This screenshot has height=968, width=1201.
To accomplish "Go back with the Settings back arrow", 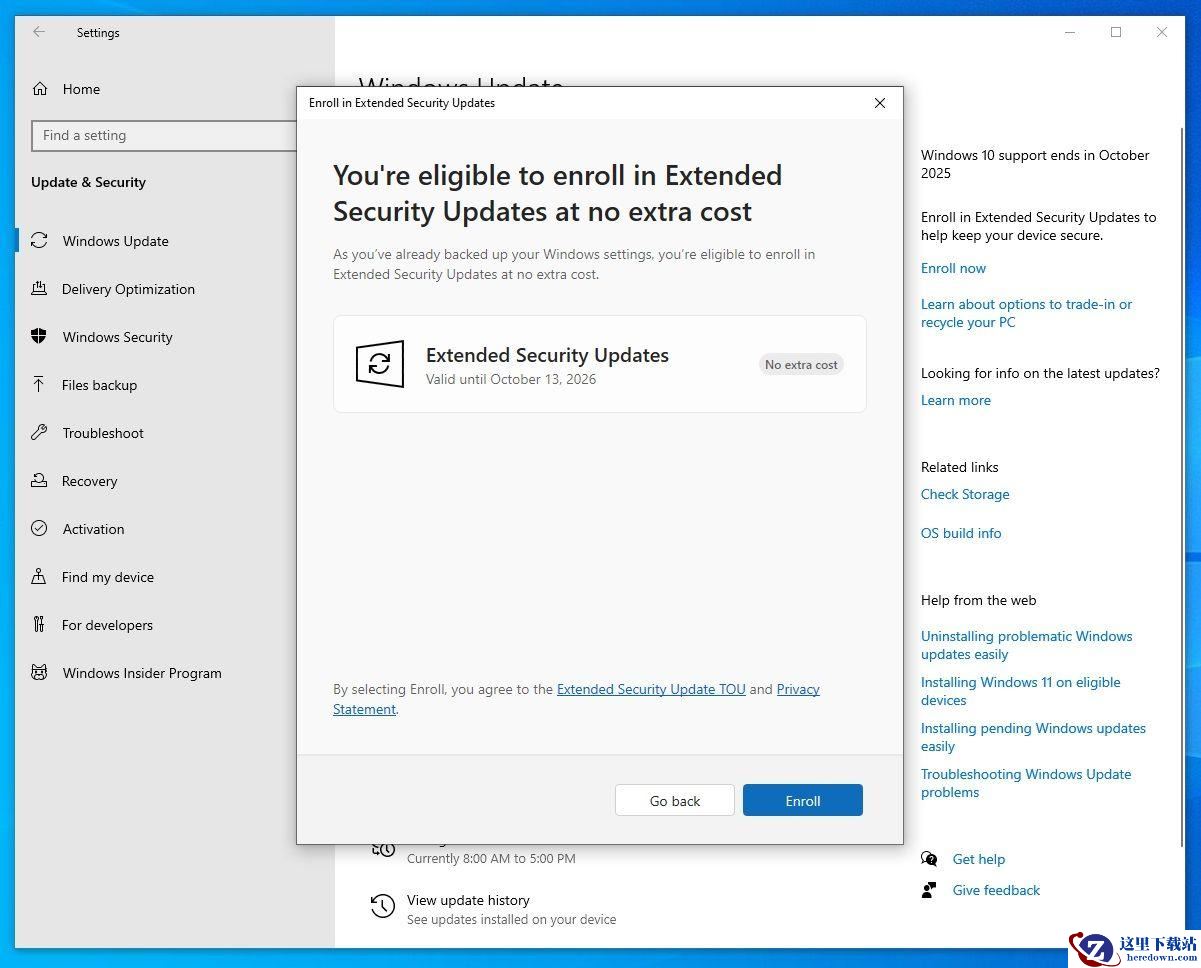I will (x=39, y=32).
